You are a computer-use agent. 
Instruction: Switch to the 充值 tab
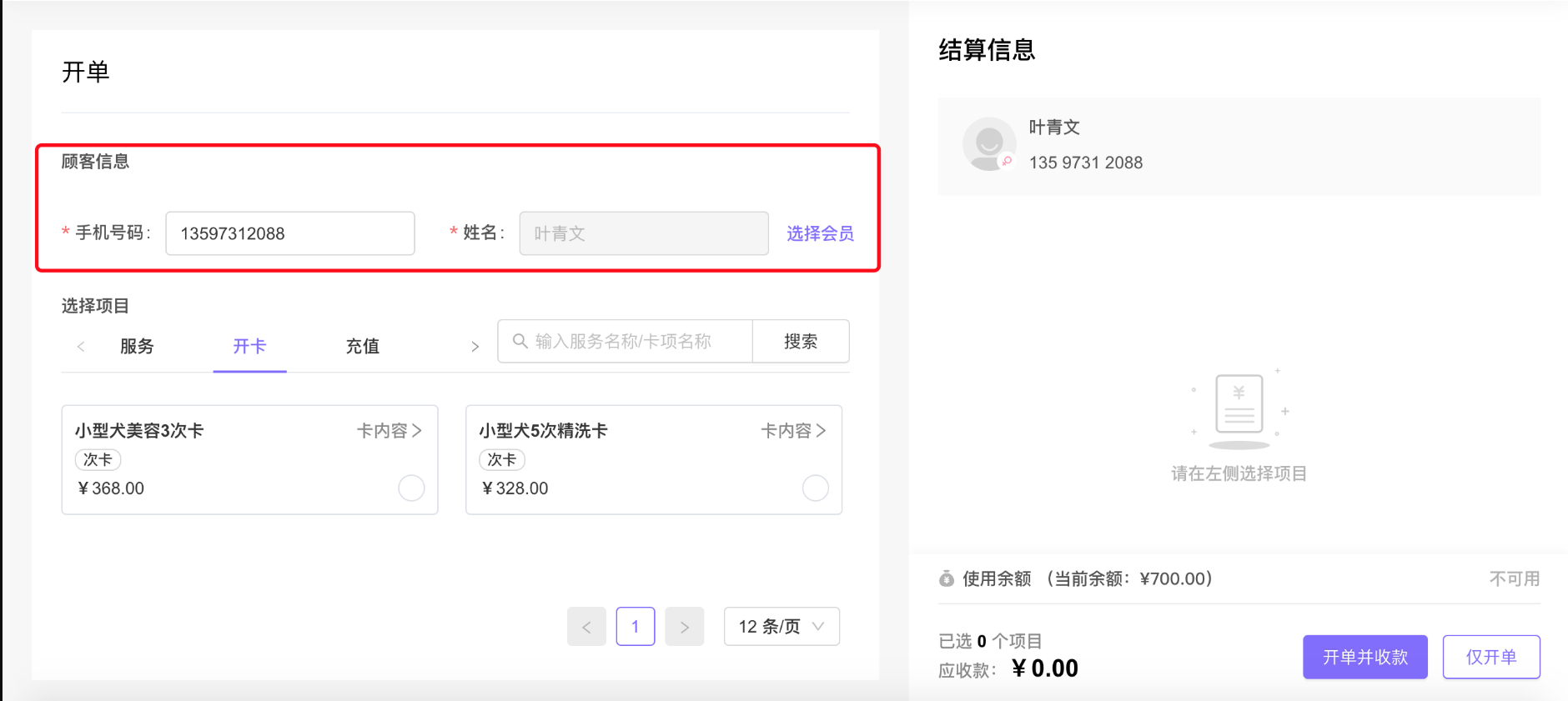[363, 346]
